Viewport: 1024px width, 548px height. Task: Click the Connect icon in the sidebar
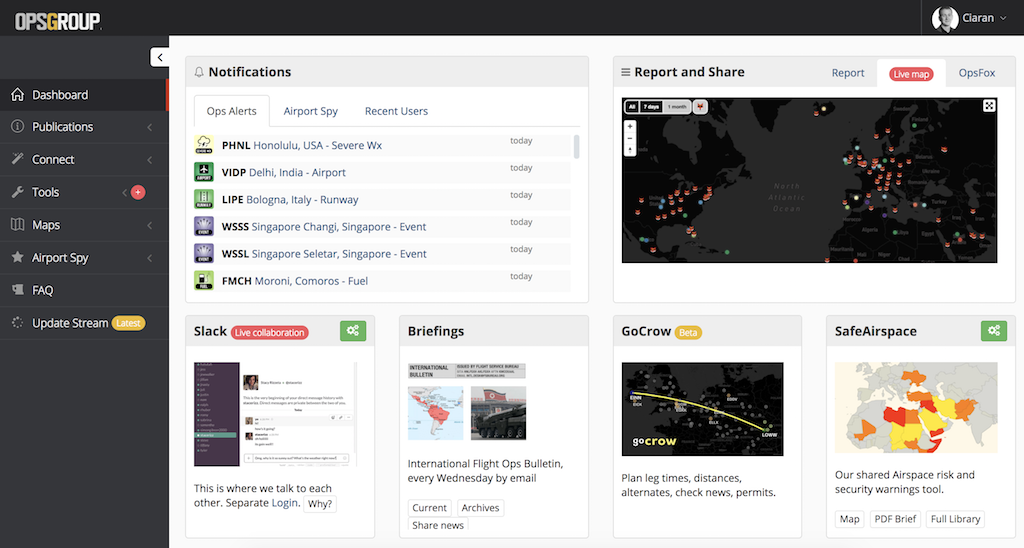[x=18, y=159]
